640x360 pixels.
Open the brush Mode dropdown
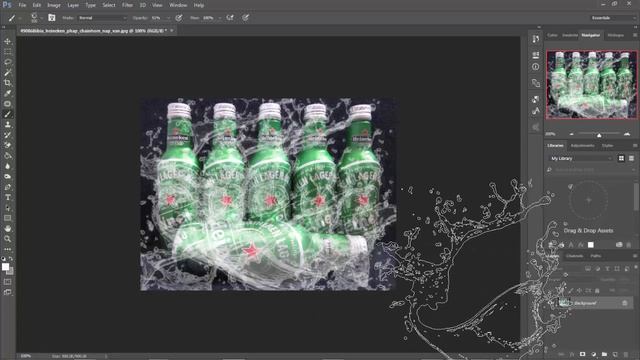tap(102, 18)
